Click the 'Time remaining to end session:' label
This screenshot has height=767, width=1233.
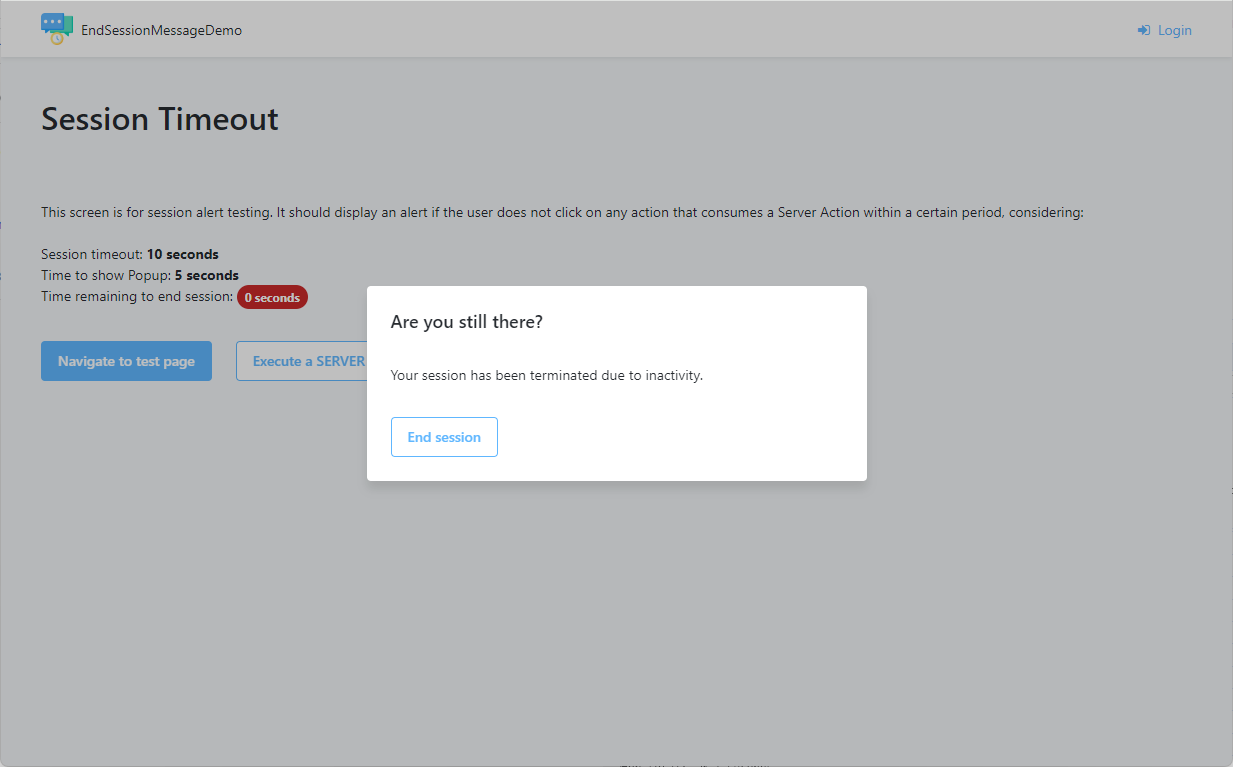pos(137,297)
